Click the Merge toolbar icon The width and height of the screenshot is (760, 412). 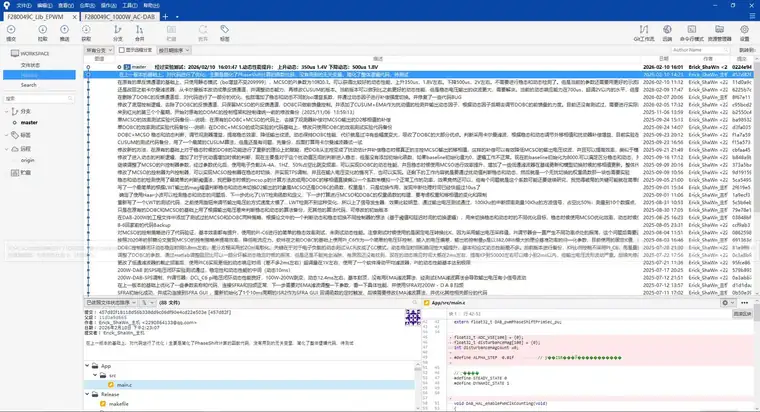(140, 32)
